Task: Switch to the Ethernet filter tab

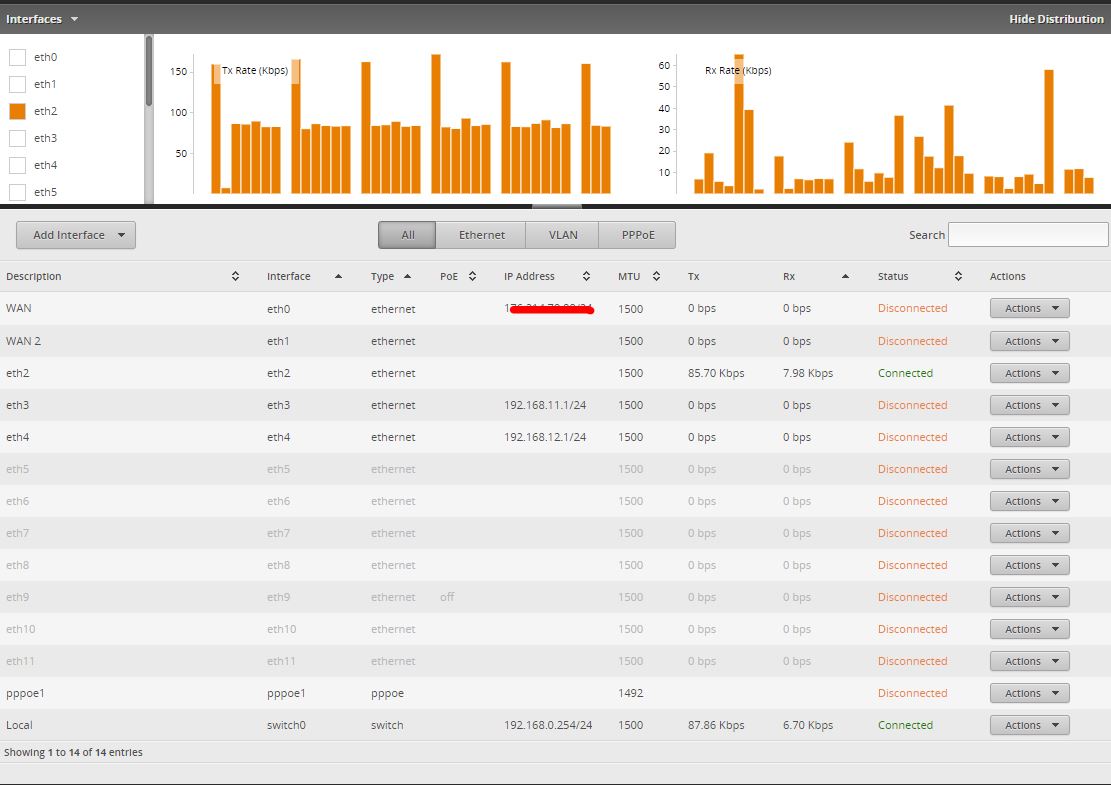Action: pyautogui.click(x=481, y=235)
